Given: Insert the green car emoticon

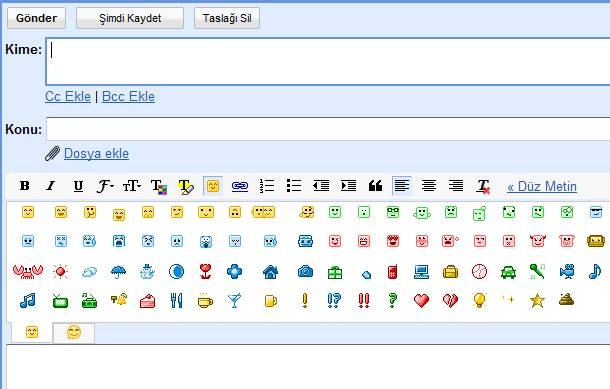Looking at the screenshot, I should [508, 272].
